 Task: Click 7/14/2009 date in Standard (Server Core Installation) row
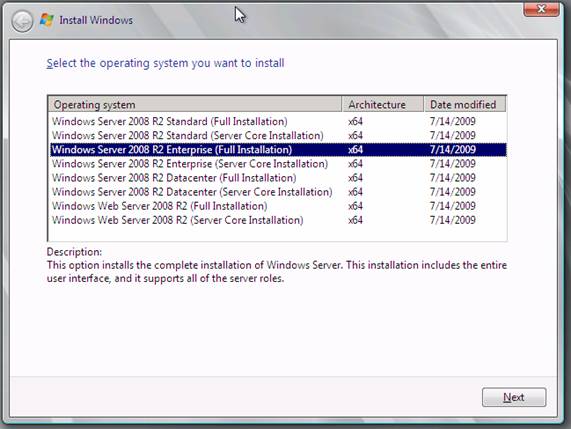coord(453,135)
